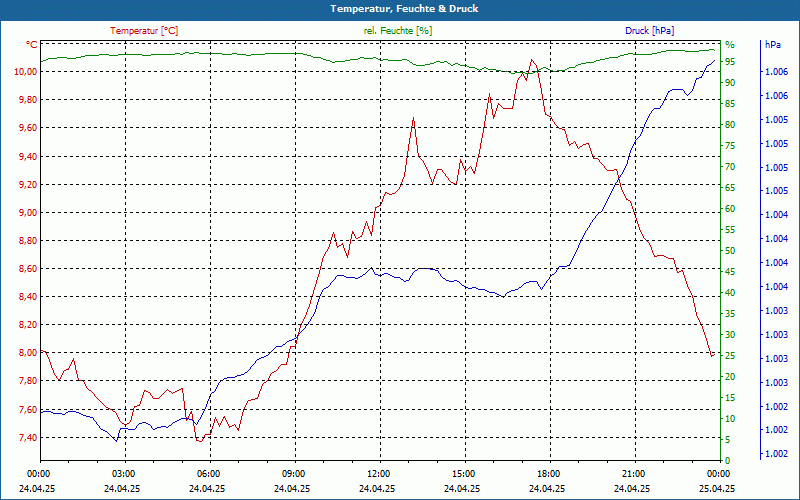
Task: Select the green "rel. Feuchte [%]" legend label
Action: [397, 31]
